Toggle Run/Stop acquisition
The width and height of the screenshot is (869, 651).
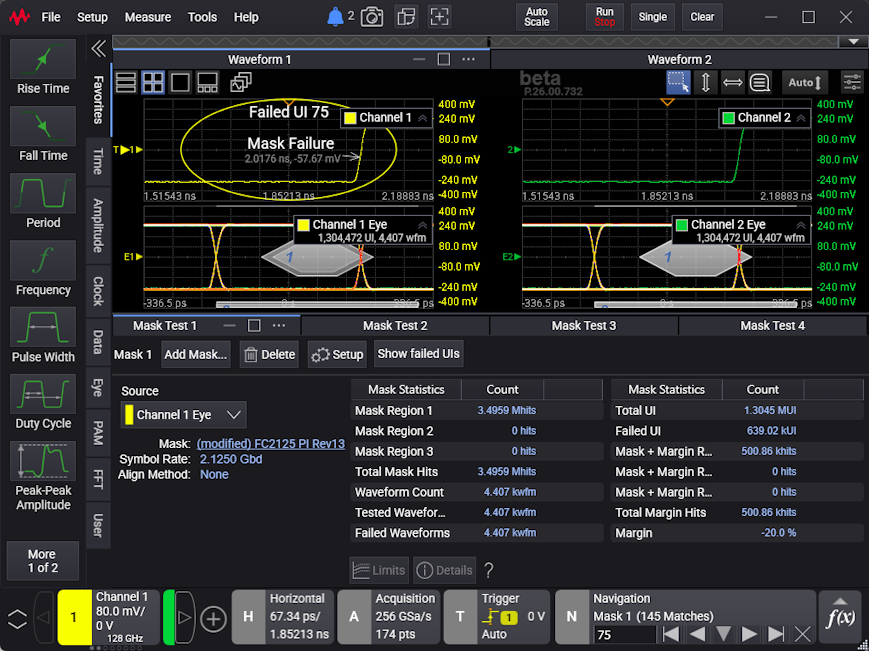[604, 17]
